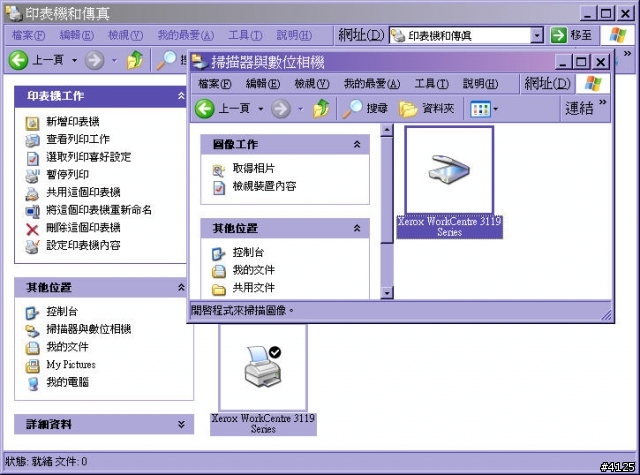
Task: Open Back history dropdown in scanner window
Action: coord(260,109)
